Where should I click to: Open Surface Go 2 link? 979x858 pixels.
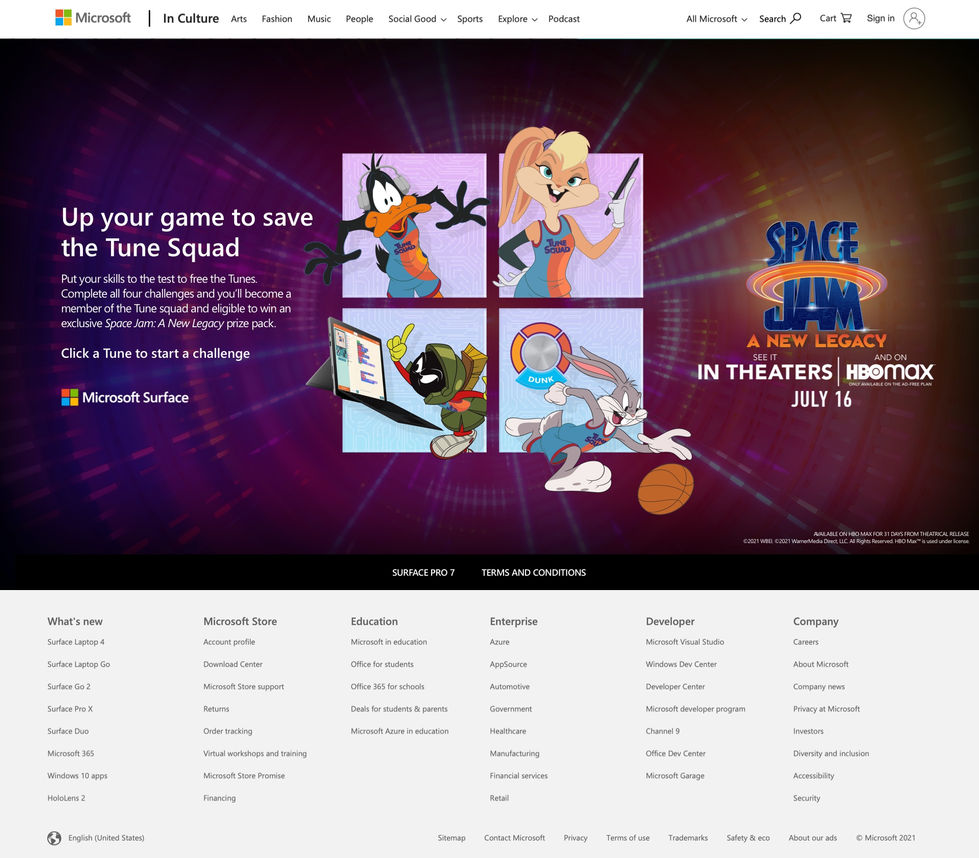69,686
